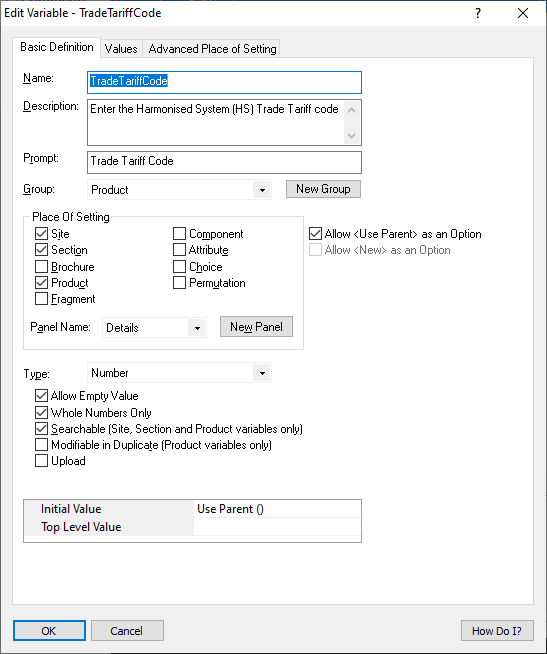Expand the Panel Name dropdown
This screenshot has width=547, height=654.
[197, 328]
